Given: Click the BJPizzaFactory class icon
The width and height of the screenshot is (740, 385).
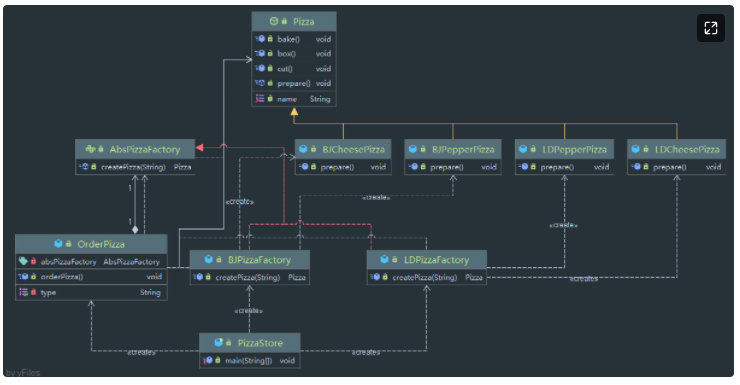Looking at the screenshot, I should click(209, 259).
